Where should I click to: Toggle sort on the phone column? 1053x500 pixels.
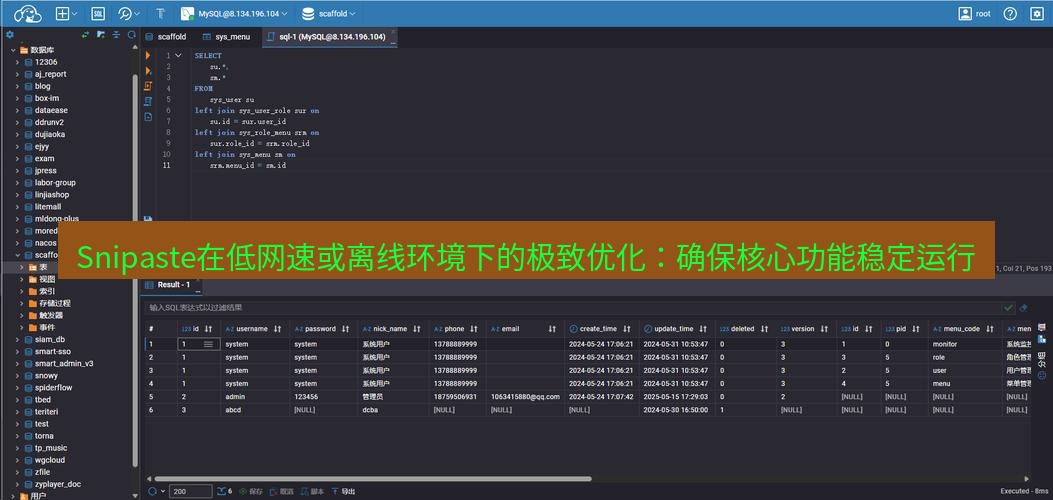473,329
